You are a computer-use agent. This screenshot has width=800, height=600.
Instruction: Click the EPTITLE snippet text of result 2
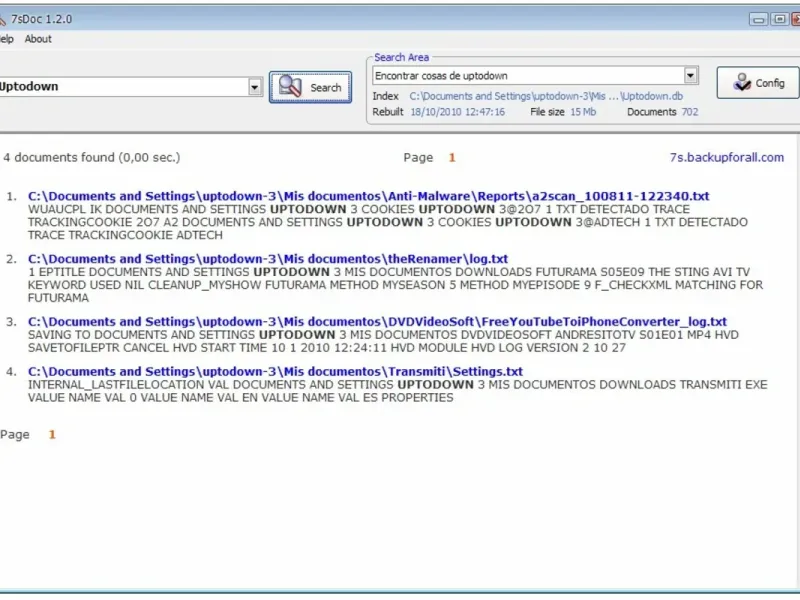pos(395,285)
